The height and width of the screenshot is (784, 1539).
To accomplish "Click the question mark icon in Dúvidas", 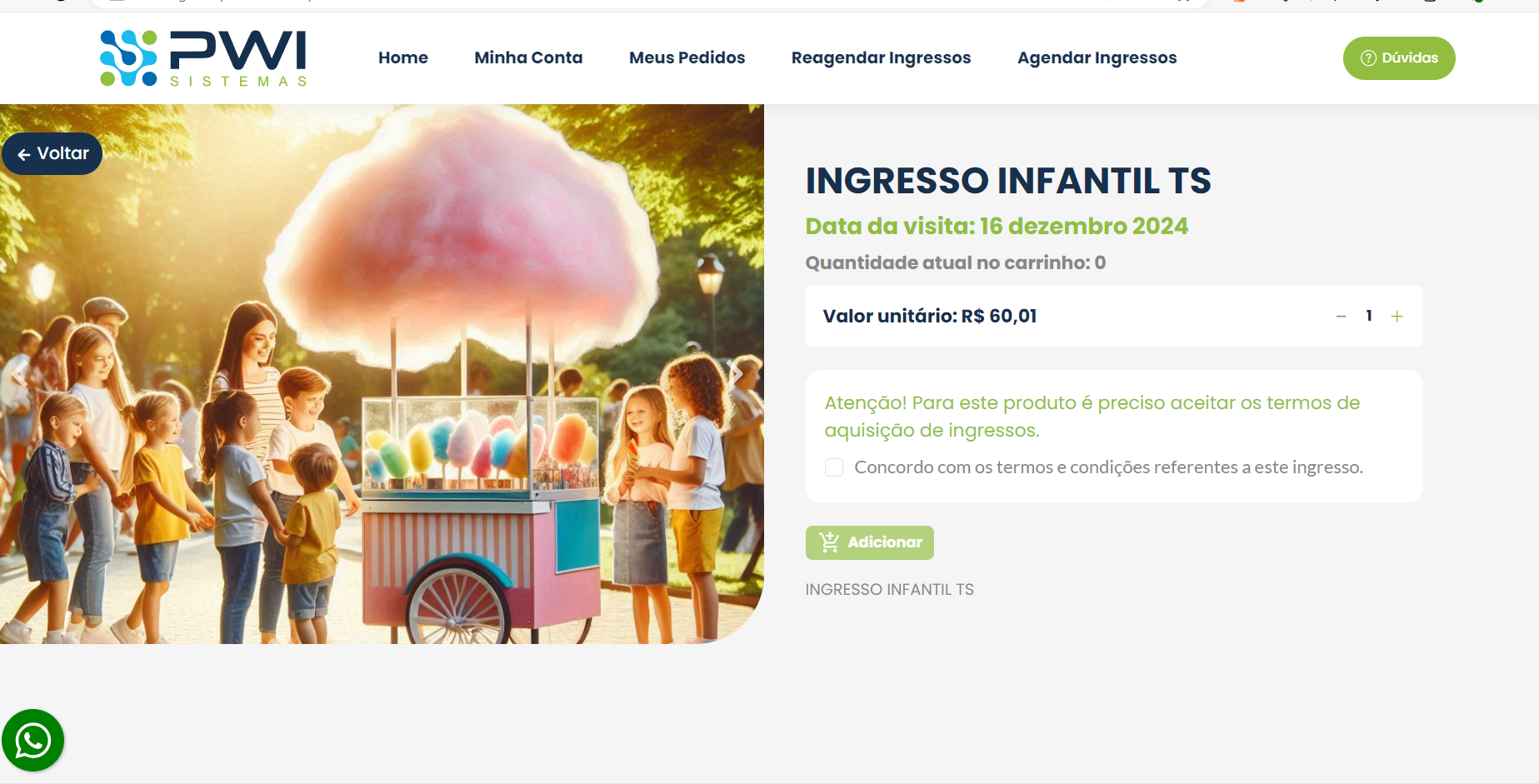I will coord(1368,58).
